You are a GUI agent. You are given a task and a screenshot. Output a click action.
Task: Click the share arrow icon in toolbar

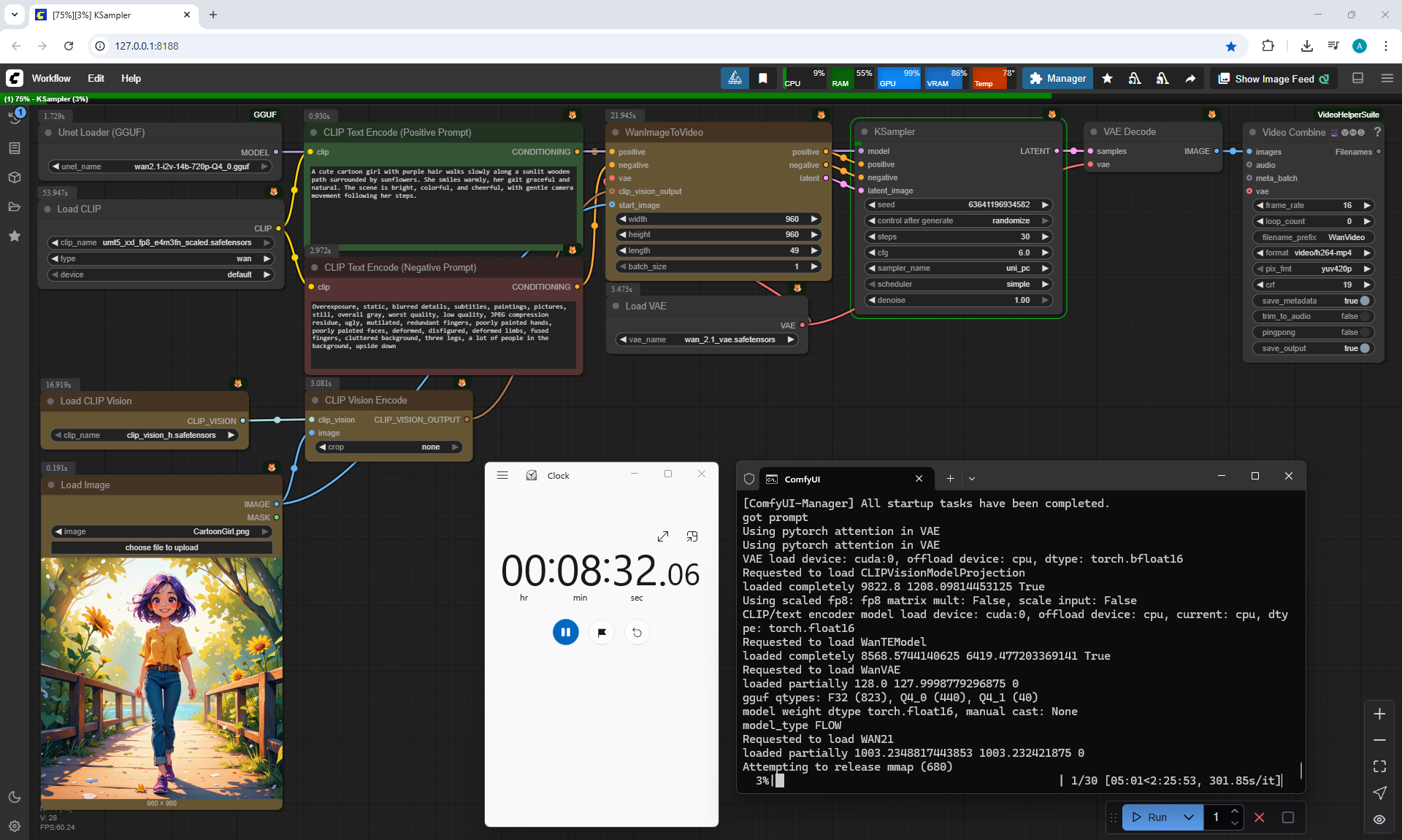pos(1190,79)
